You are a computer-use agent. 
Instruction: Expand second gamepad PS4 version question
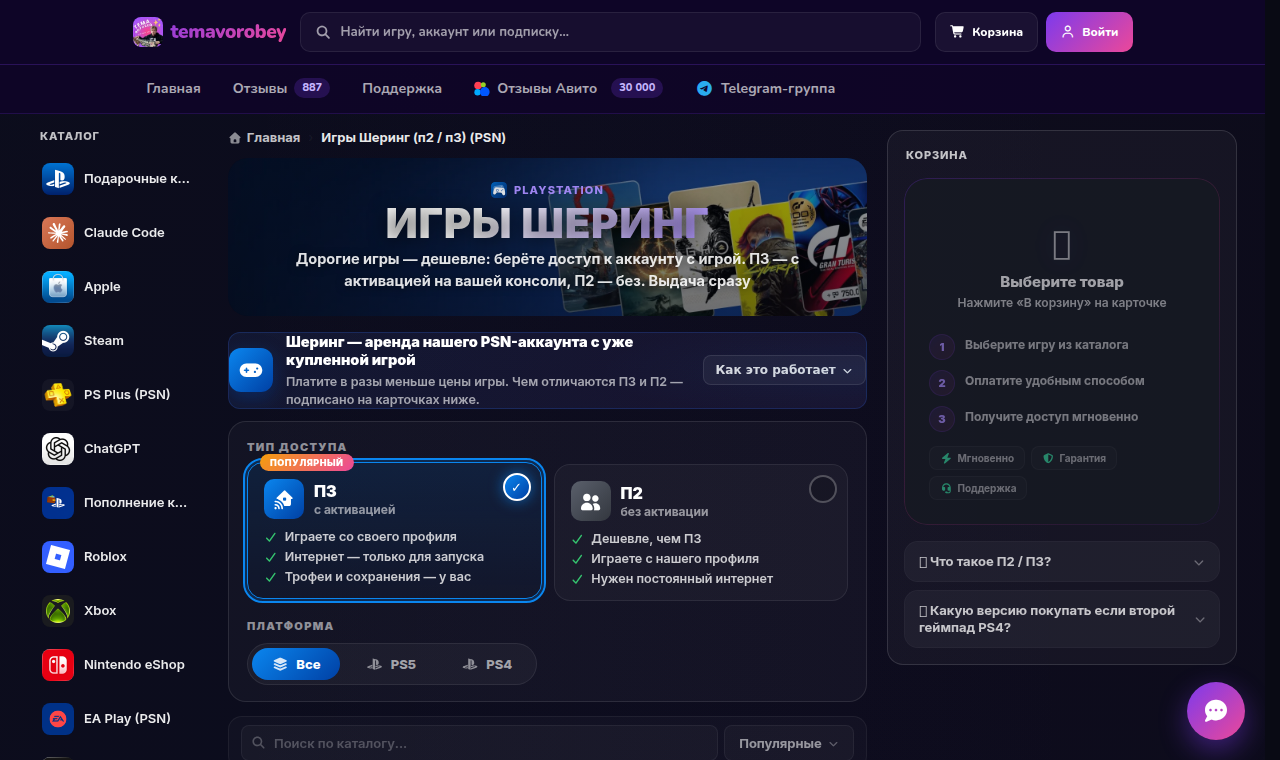(x=1062, y=619)
